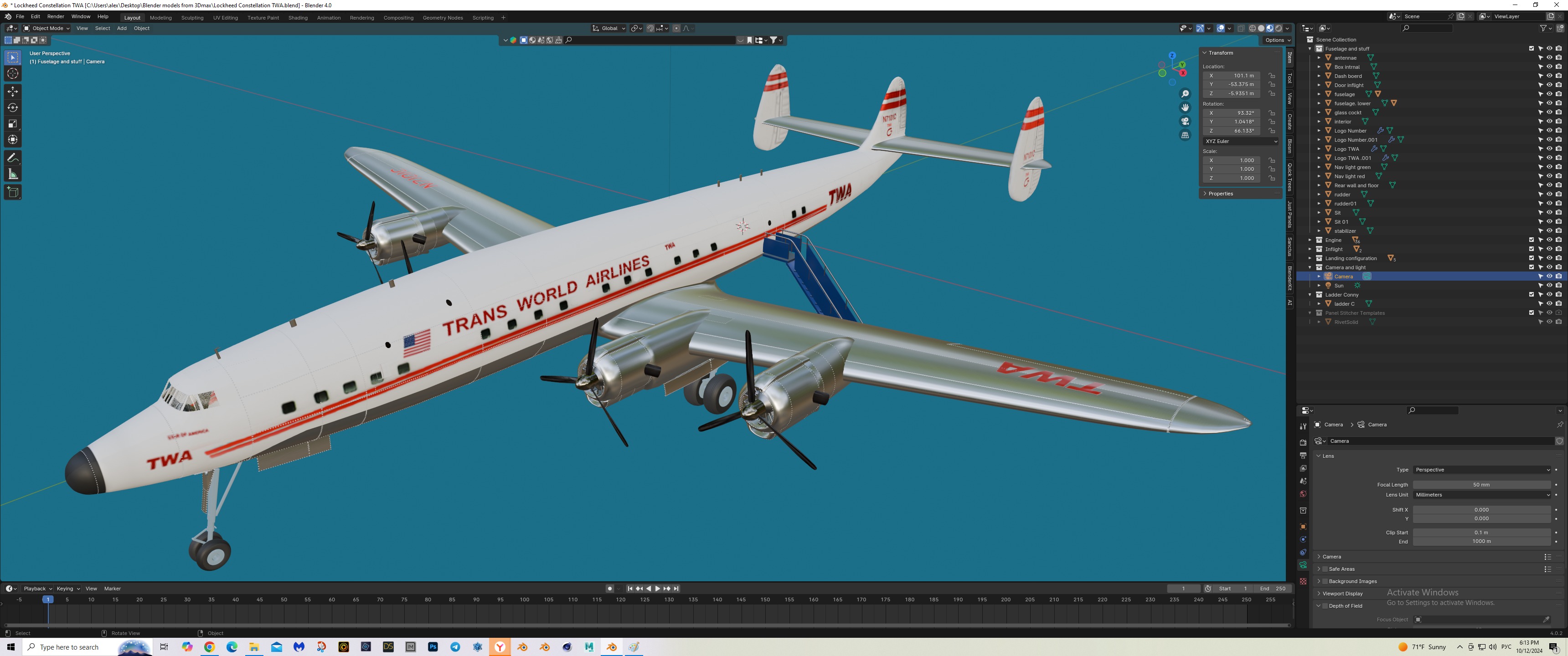1568x656 pixels.
Task: Open the timeline Marker menu
Action: [x=113, y=589]
